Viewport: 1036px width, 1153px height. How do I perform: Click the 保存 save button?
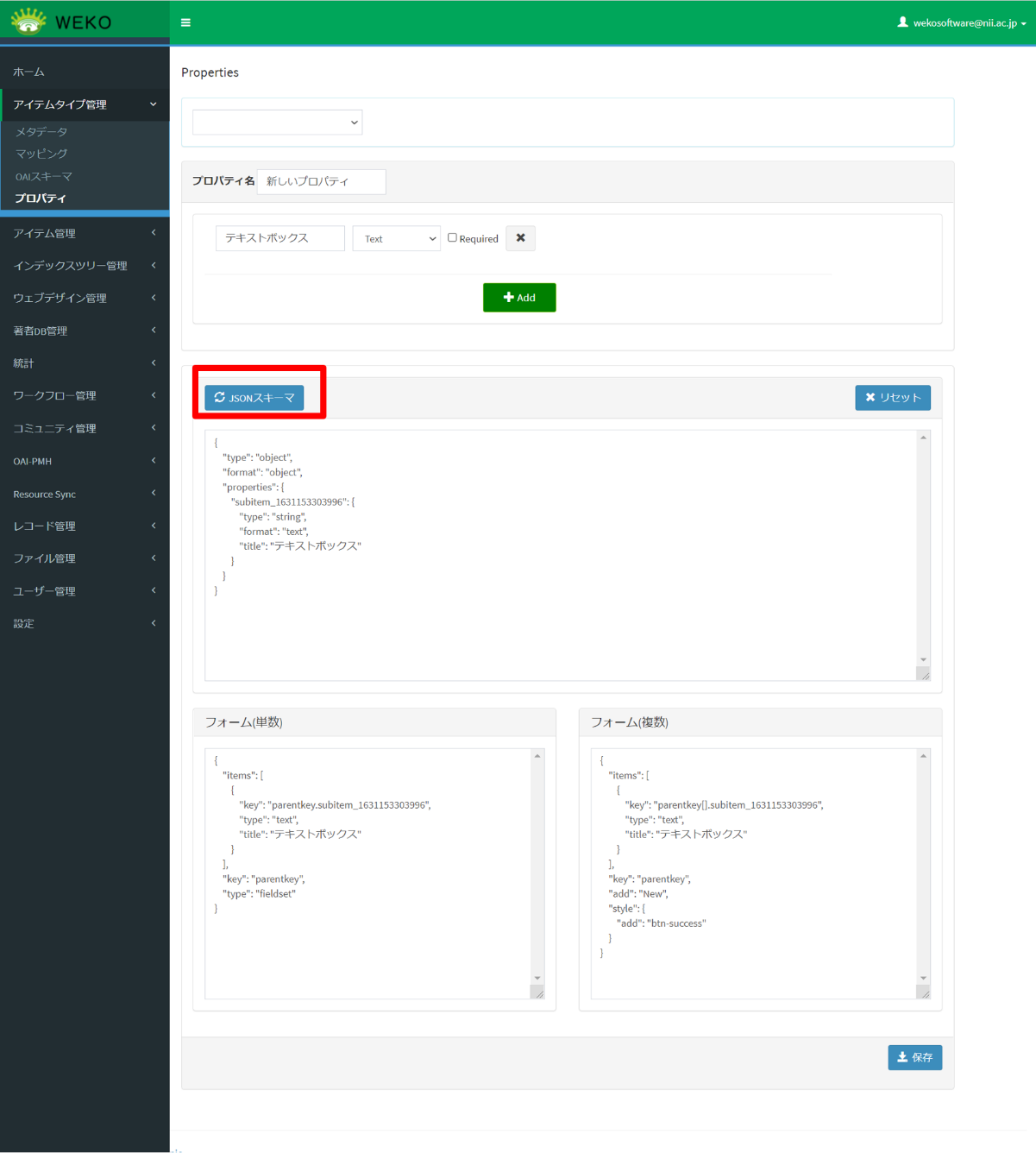click(x=914, y=1057)
